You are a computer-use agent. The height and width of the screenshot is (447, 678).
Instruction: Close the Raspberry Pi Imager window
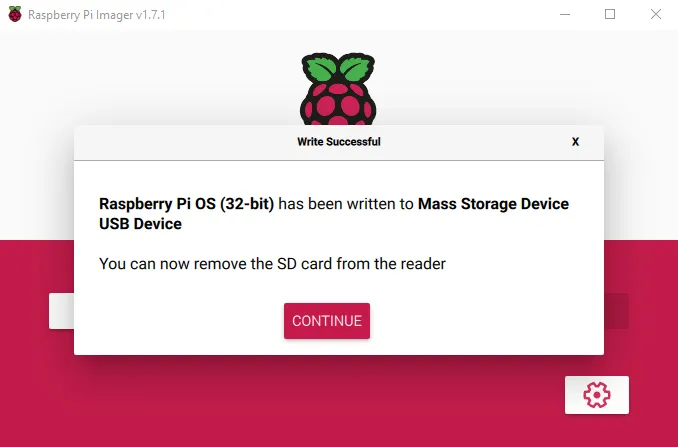click(x=656, y=14)
